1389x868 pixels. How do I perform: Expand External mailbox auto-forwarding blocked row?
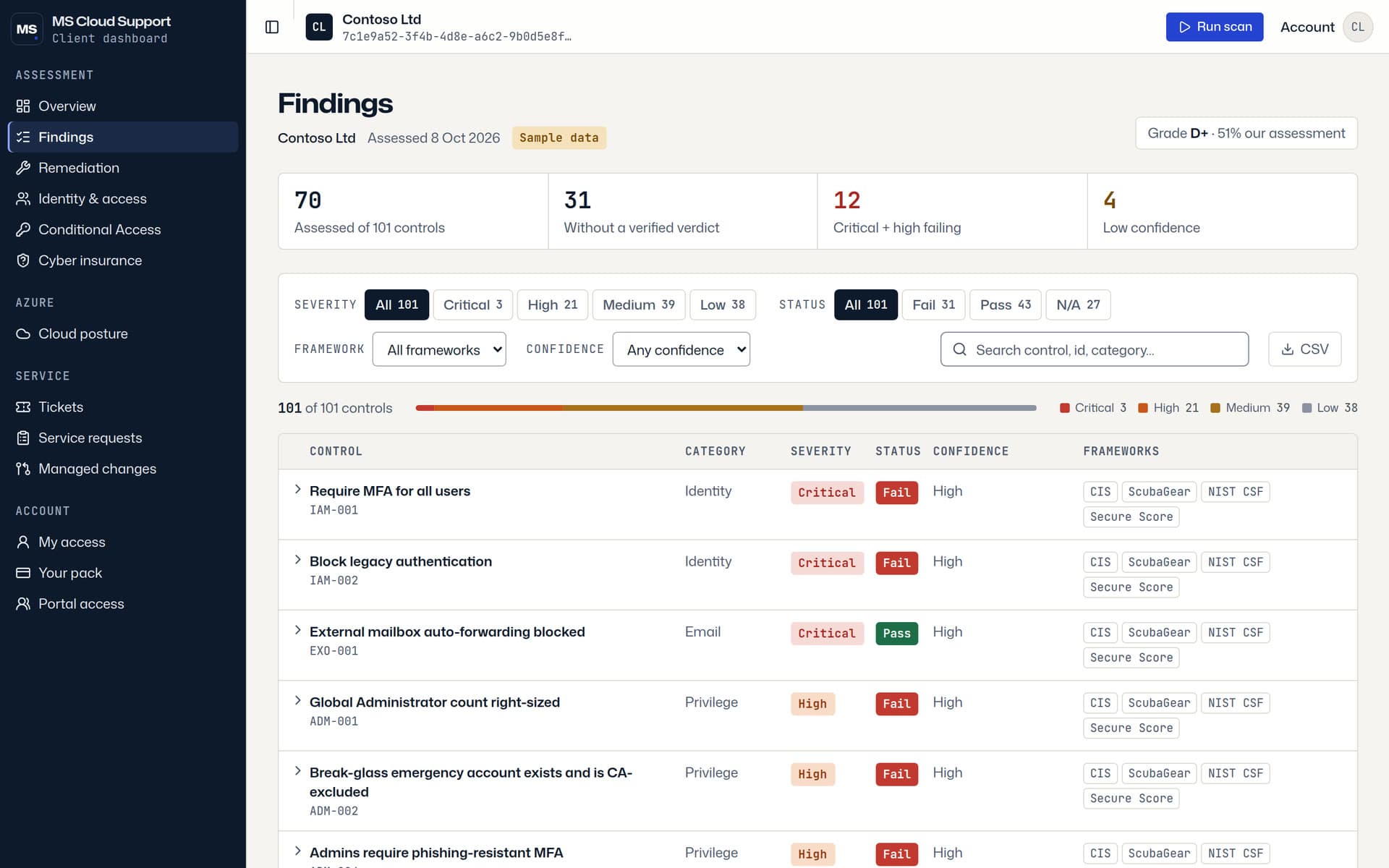coord(297,630)
